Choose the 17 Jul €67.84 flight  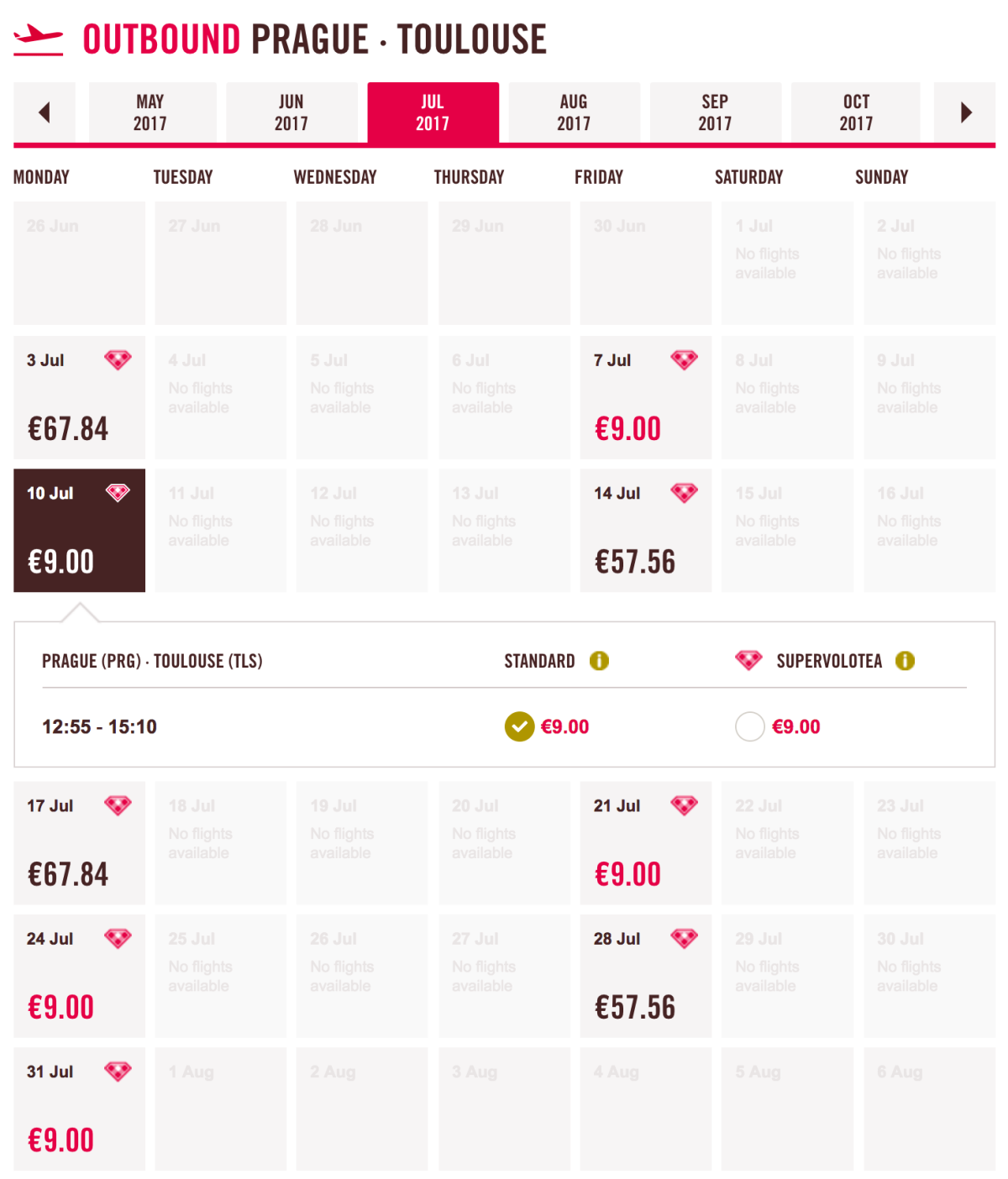tap(79, 843)
